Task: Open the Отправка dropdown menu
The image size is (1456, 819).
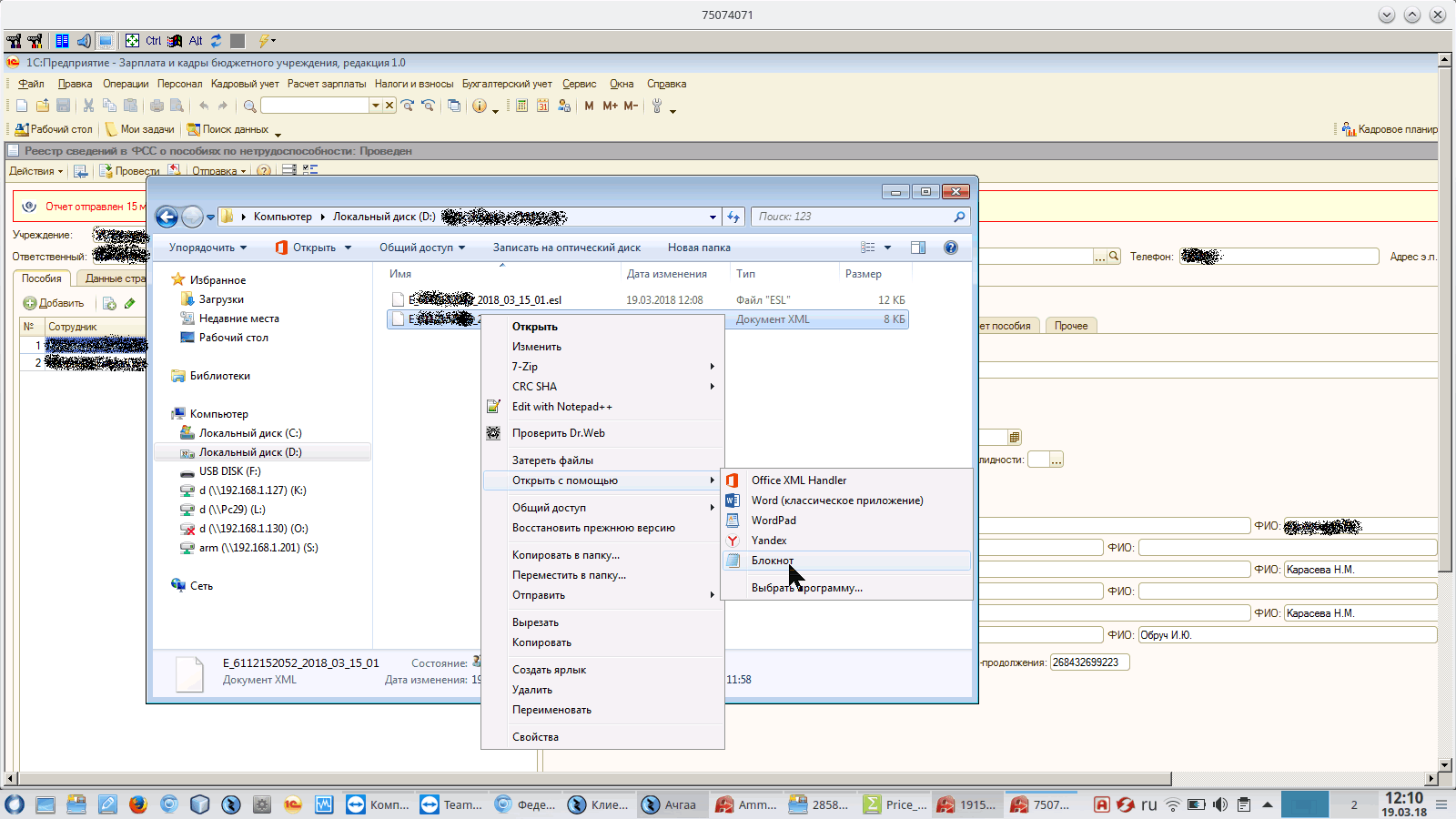Action: (x=218, y=170)
